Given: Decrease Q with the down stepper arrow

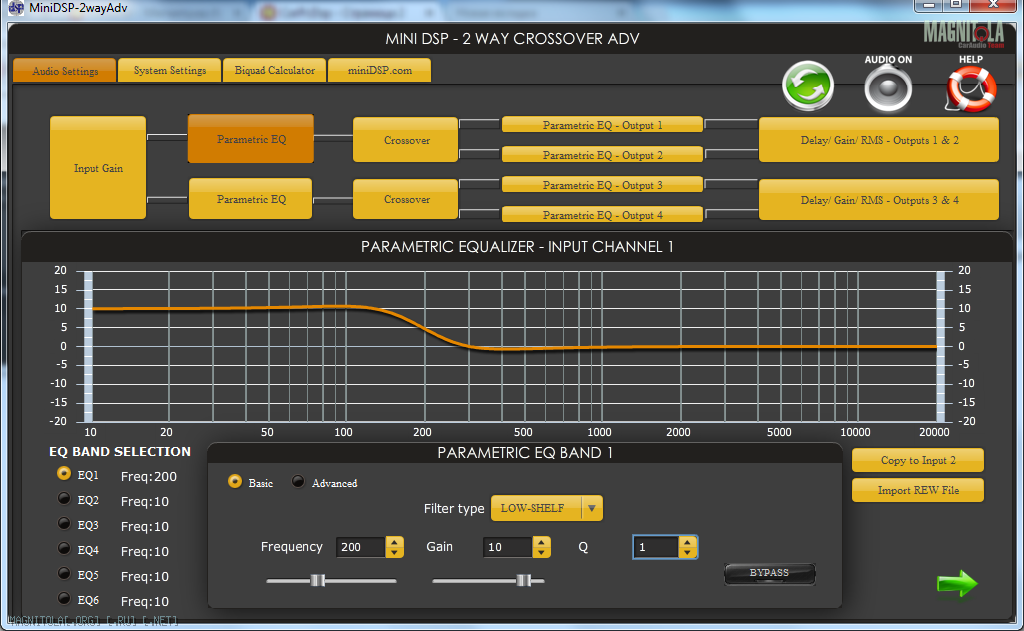Looking at the screenshot, I should (688, 553).
